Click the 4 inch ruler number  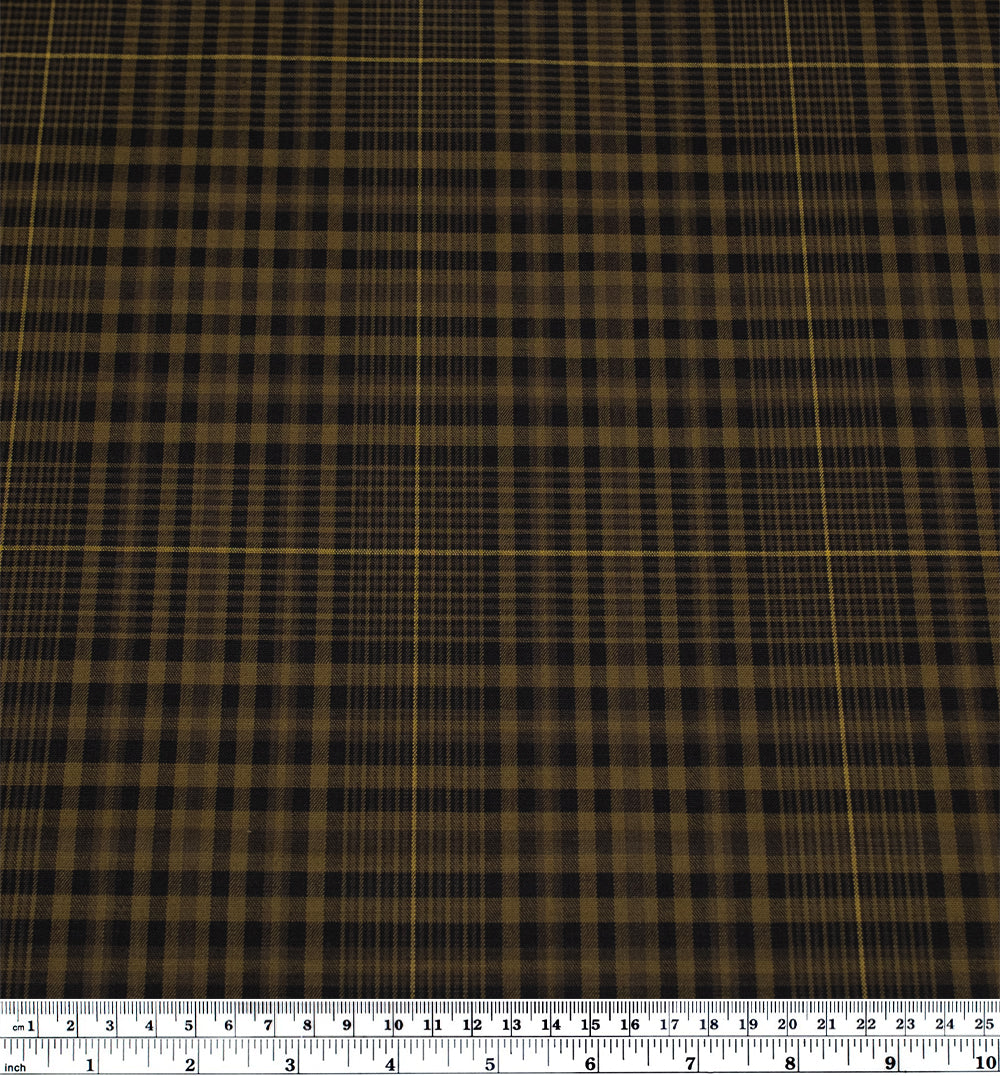390,1064
